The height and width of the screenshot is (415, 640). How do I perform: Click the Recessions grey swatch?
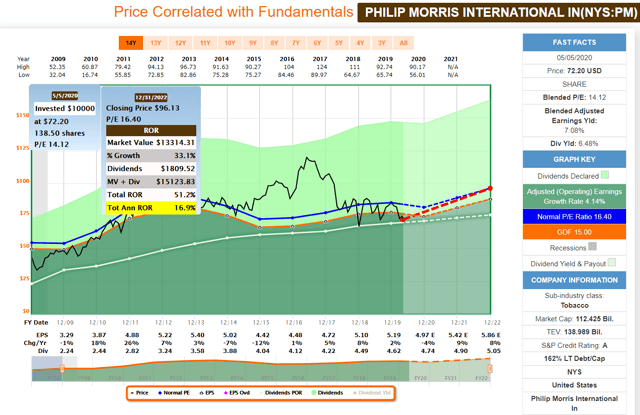tap(593, 246)
